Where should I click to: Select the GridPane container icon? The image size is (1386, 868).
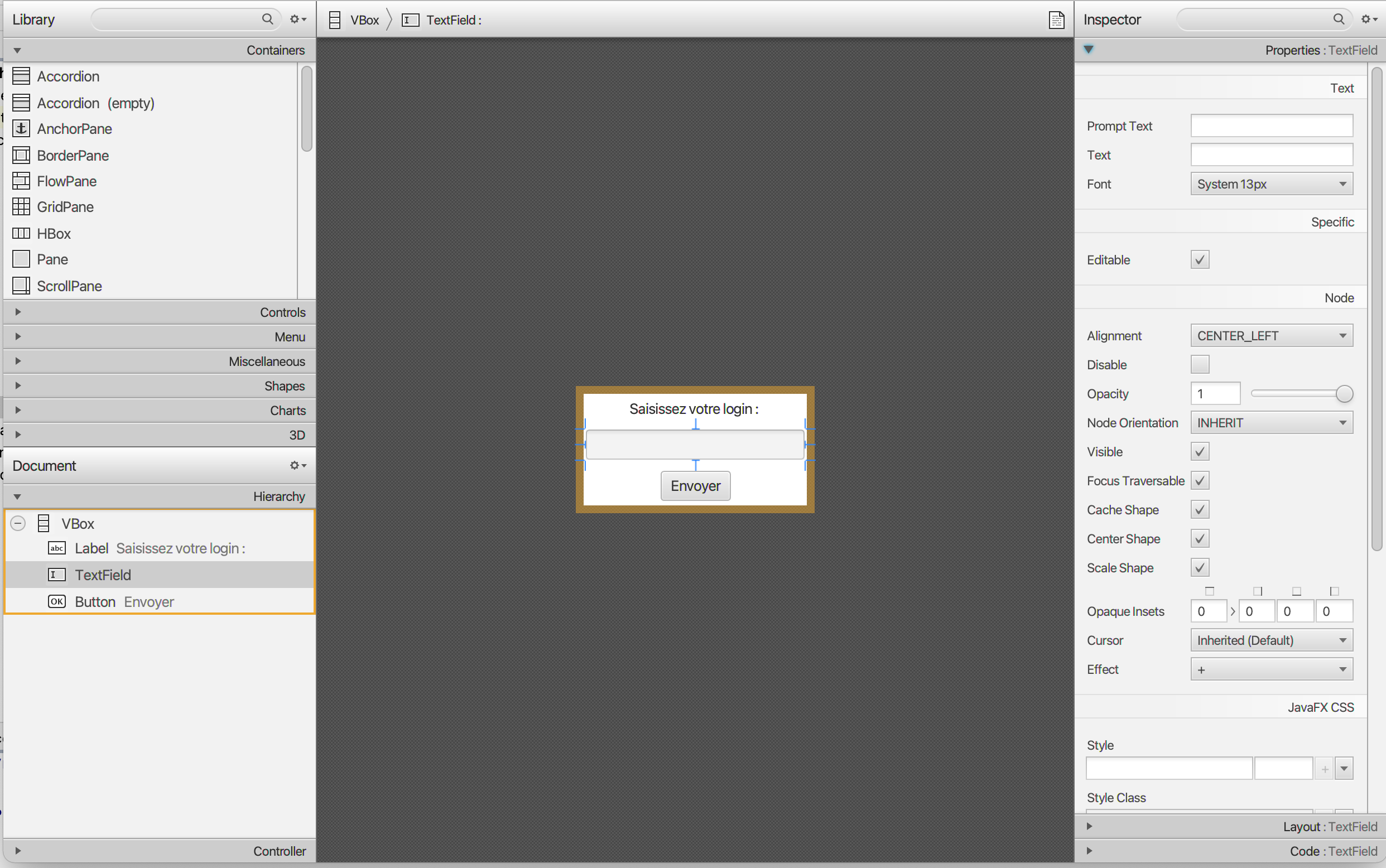21,206
